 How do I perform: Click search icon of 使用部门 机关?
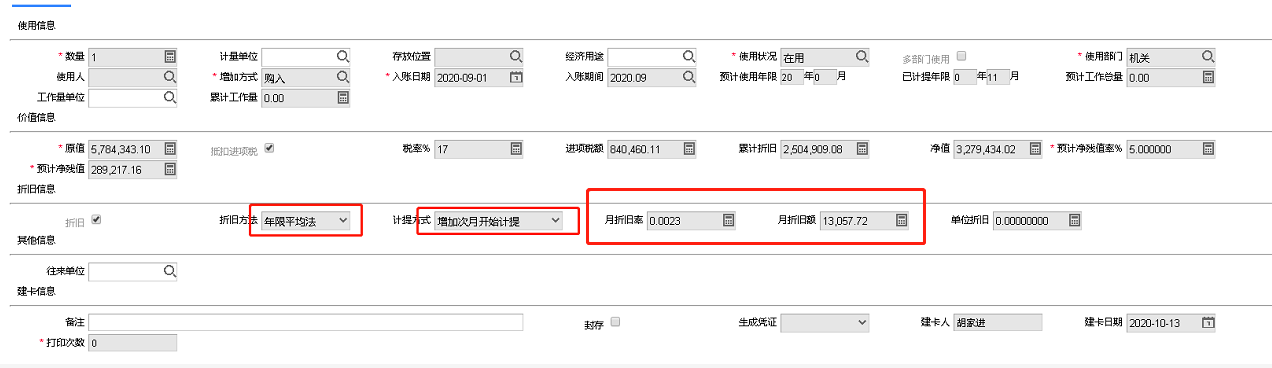pyautogui.click(x=1207, y=56)
